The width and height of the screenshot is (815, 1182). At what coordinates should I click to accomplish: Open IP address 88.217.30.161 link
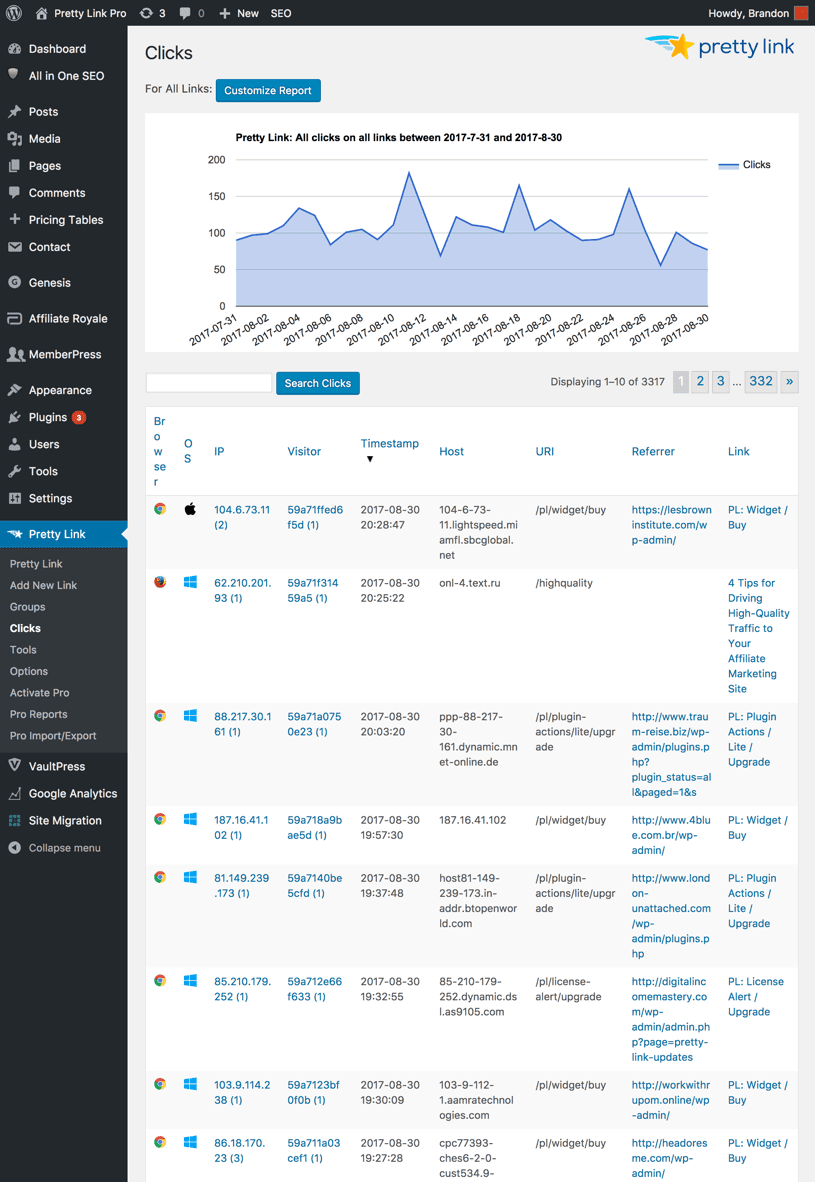(x=243, y=724)
